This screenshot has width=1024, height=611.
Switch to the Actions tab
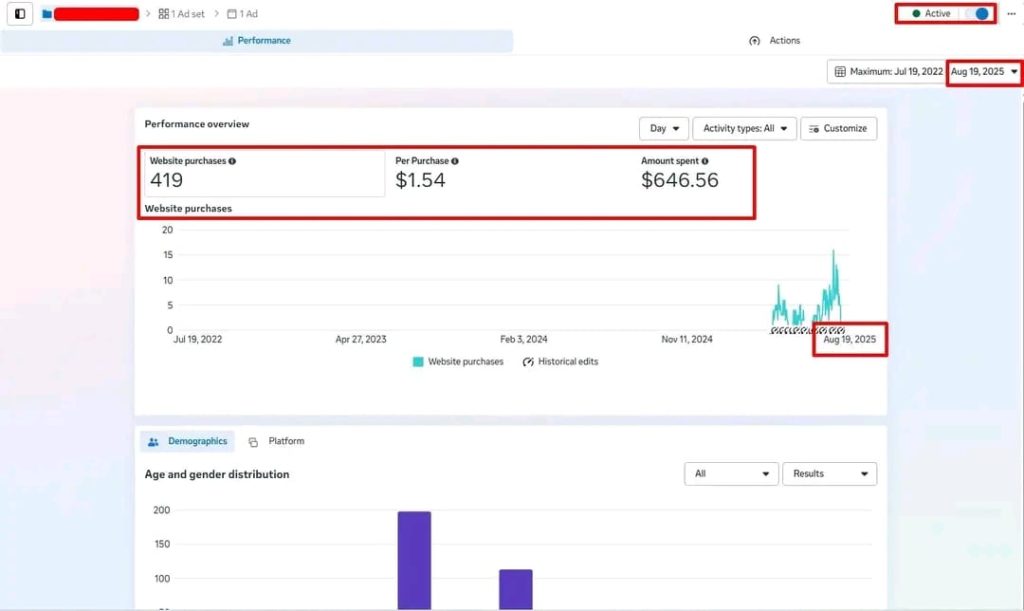(x=774, y=41)
